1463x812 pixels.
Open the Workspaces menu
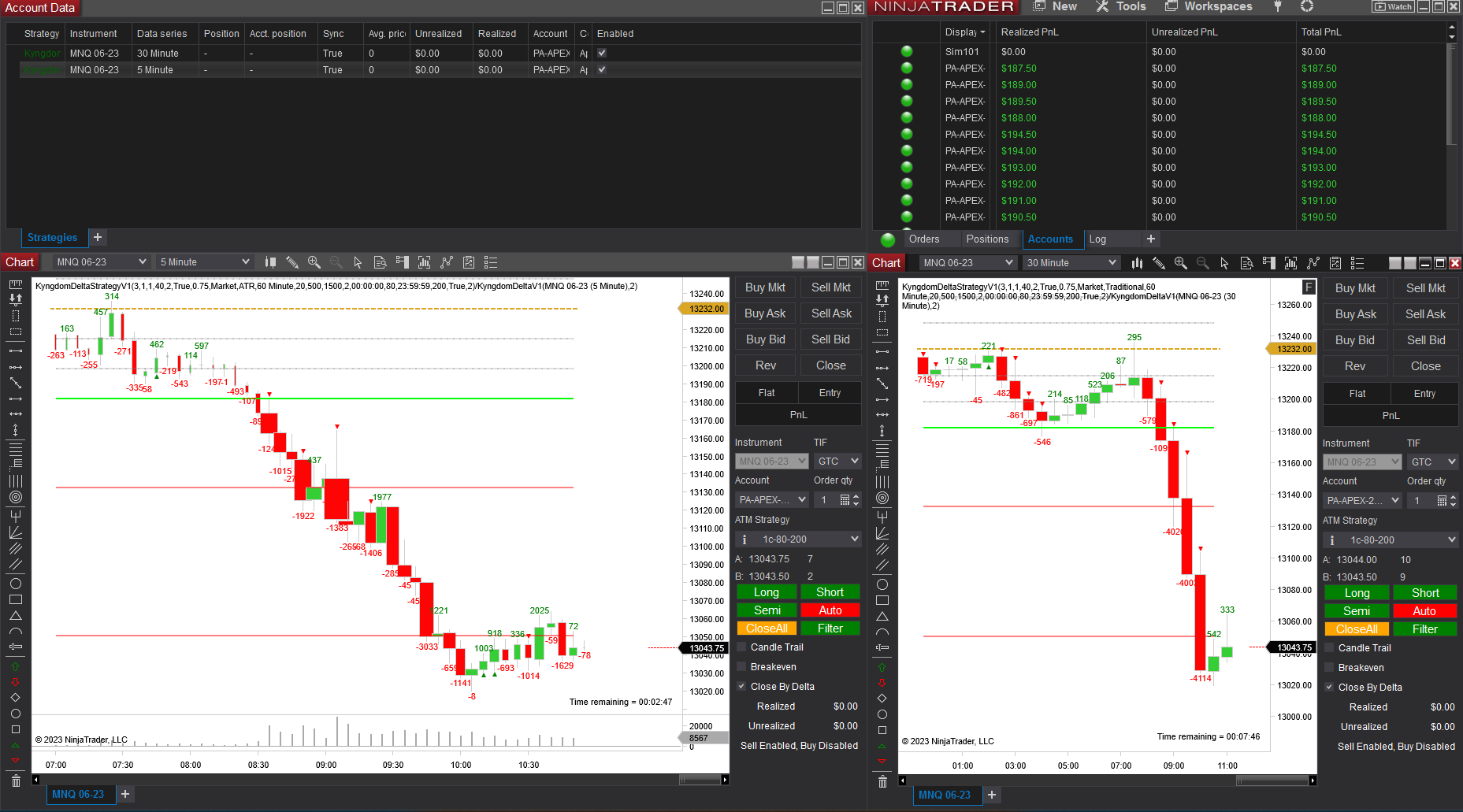(1209, 6)
